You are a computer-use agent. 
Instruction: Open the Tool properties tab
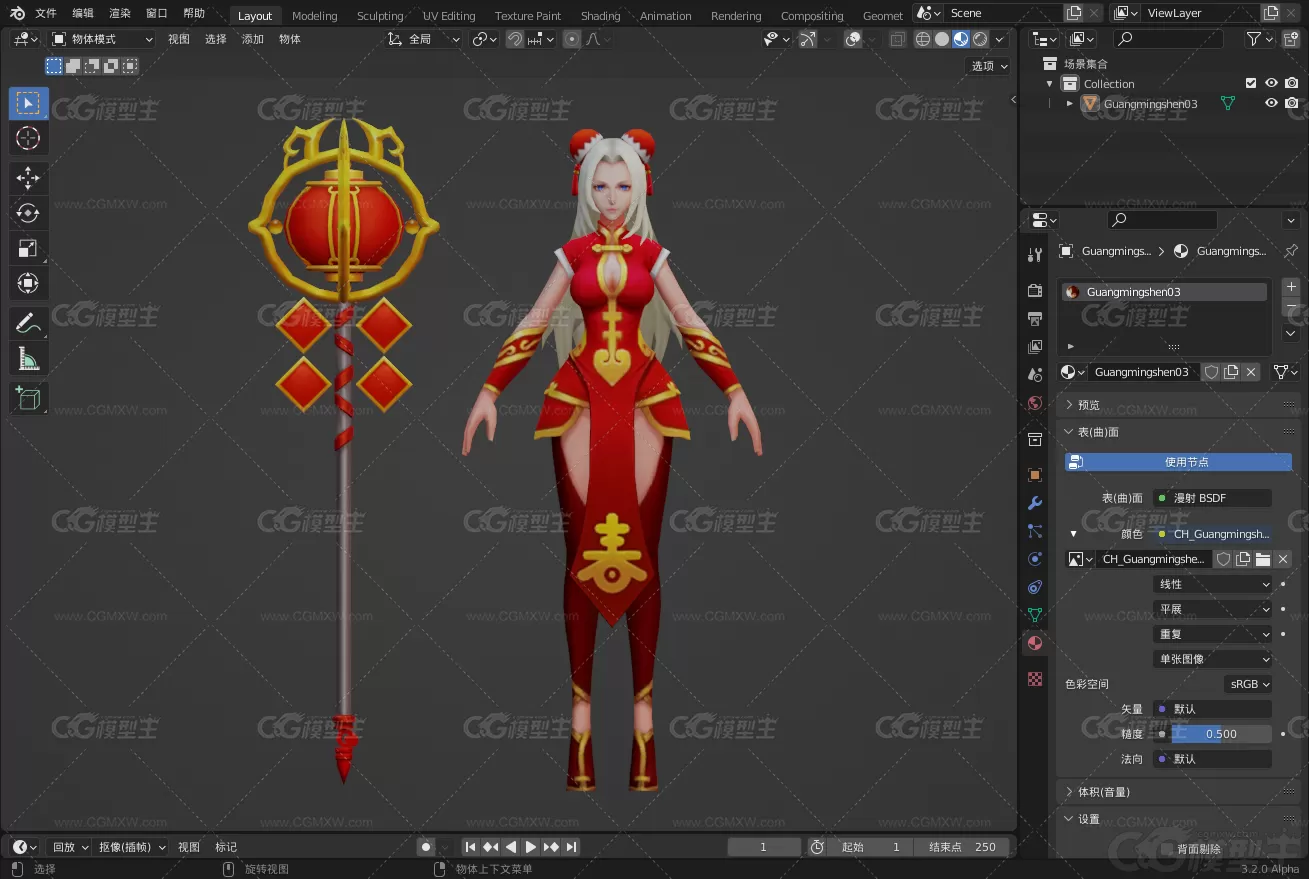[1035, 255]
